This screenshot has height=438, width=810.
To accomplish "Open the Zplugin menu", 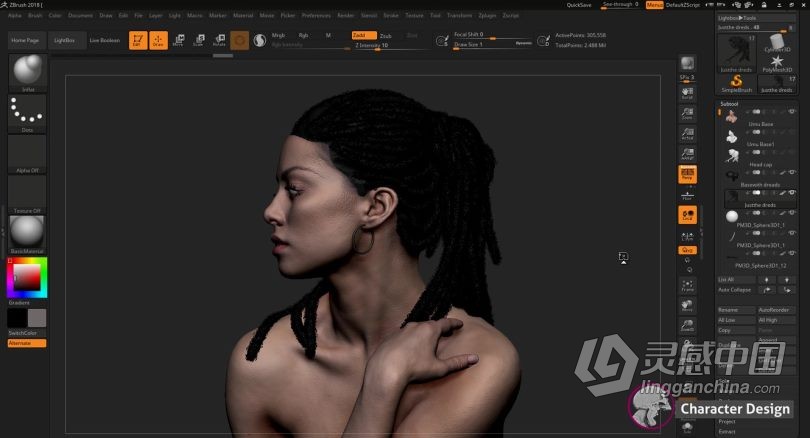I will click(x=487, y=15).
